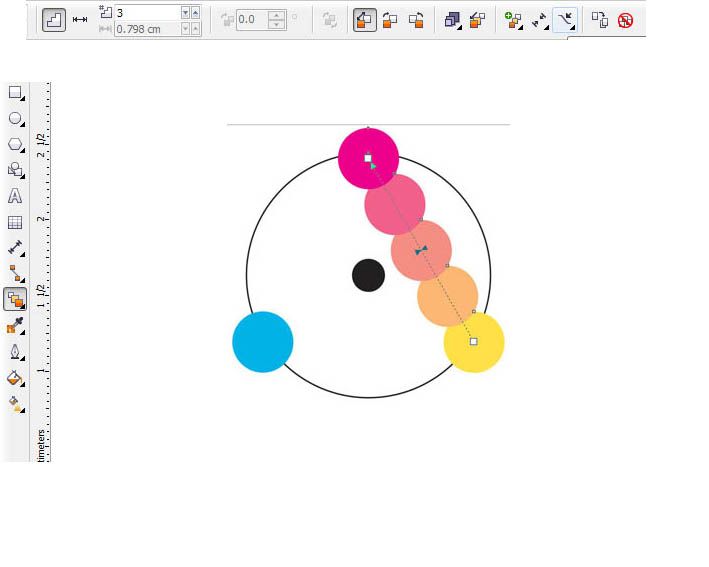Select the Eyedropper tool
The image size is (709, 567).
15,325
